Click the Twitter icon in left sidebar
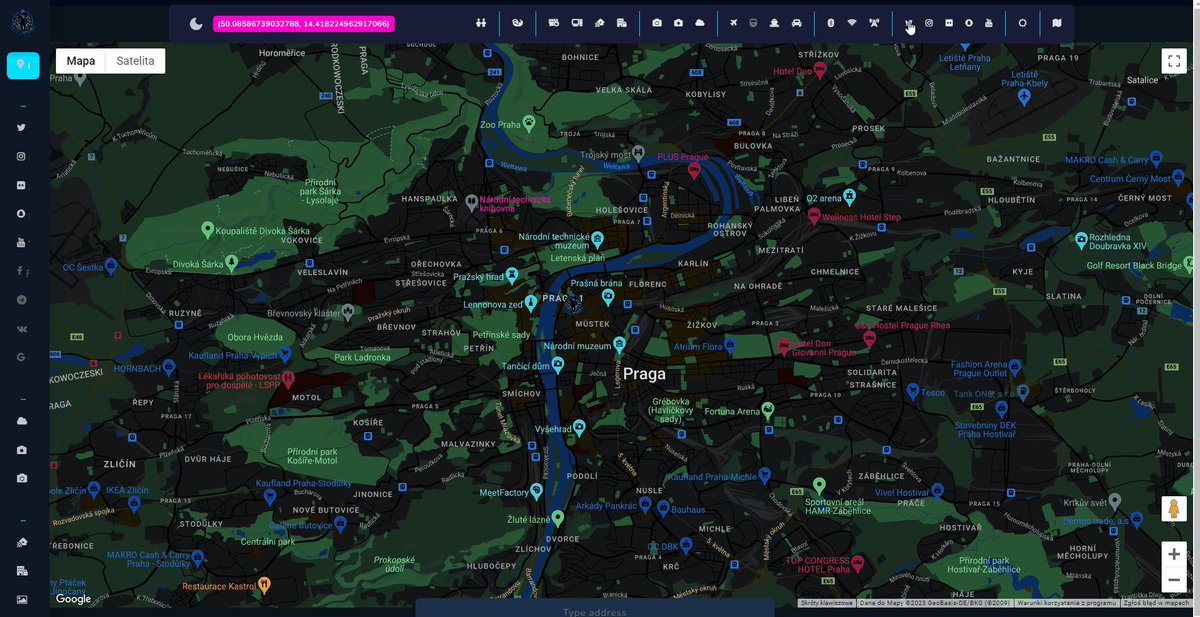The width and height of the screenshot is (1200, 617). point(21,128)
